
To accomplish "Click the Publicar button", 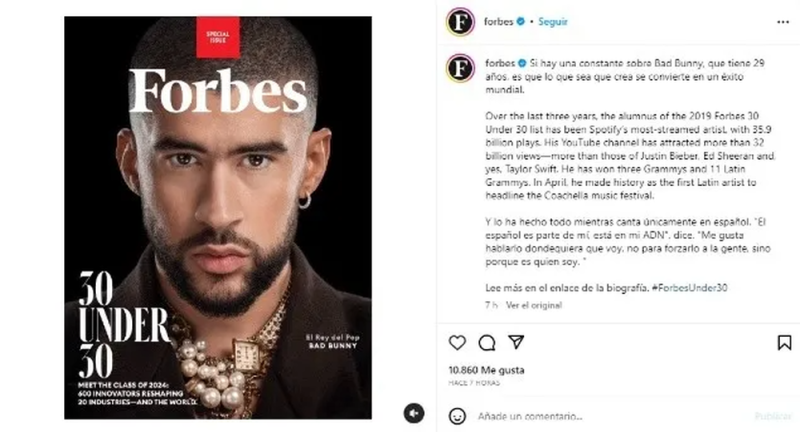I will (773, 416).
